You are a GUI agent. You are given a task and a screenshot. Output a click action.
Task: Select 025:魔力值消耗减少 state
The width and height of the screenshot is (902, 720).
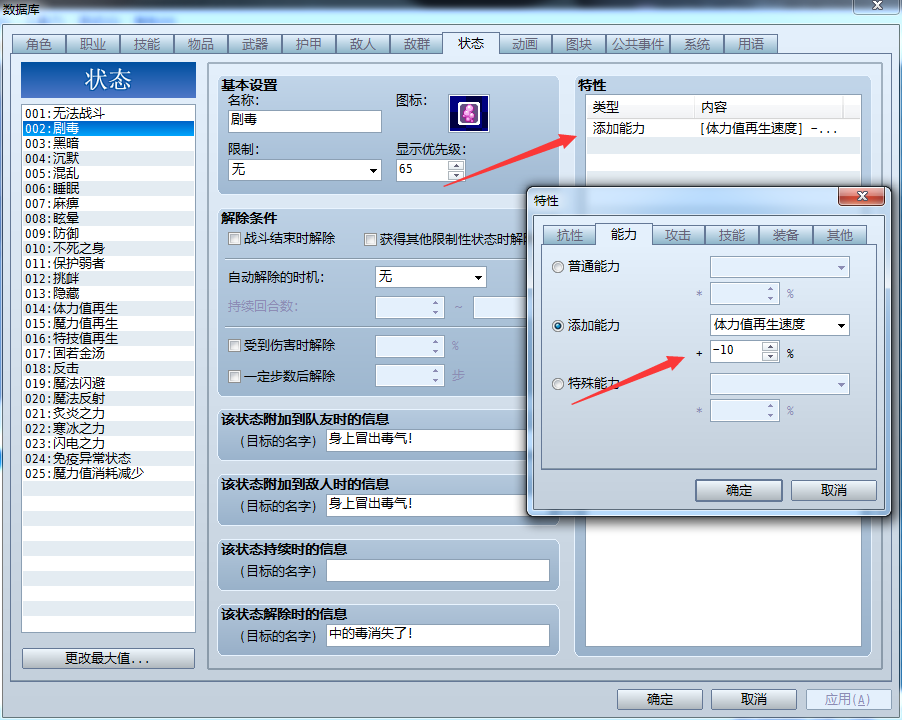[108, 473]
